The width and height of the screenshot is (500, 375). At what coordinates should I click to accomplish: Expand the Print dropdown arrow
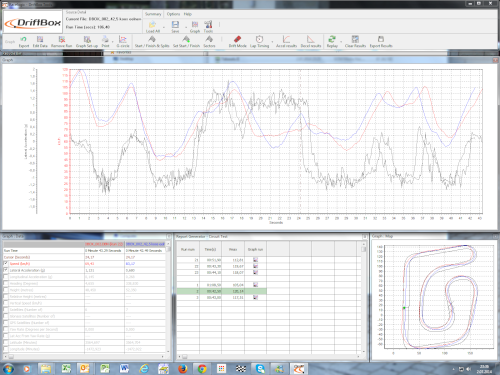pos(113,41)
